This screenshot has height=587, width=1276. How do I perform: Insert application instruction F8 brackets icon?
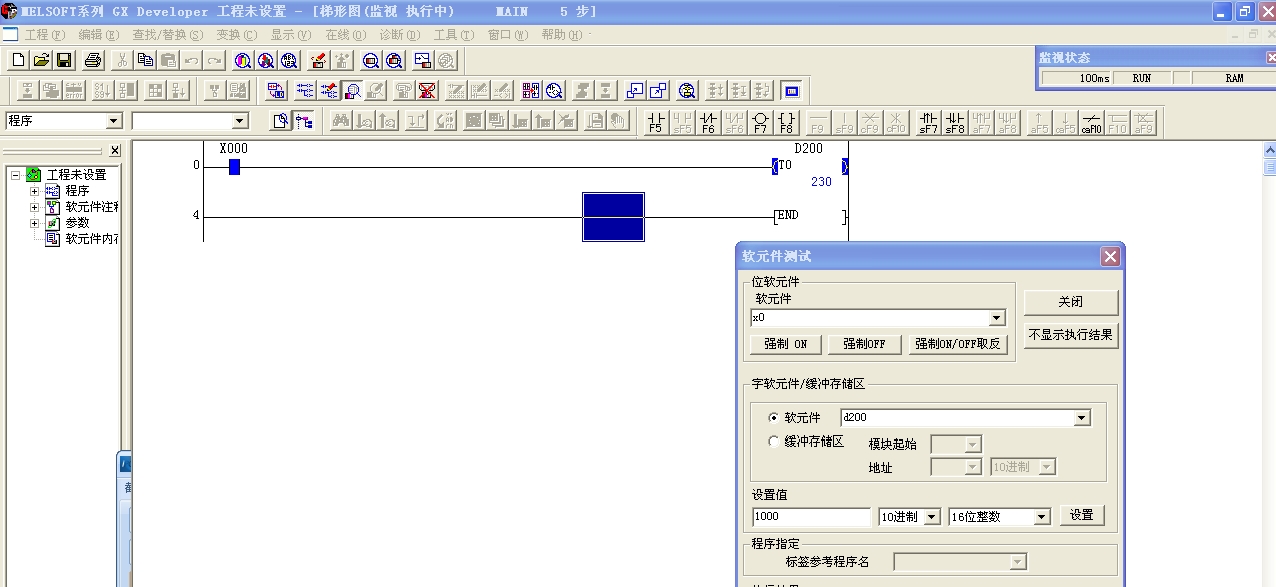(787, 122)
